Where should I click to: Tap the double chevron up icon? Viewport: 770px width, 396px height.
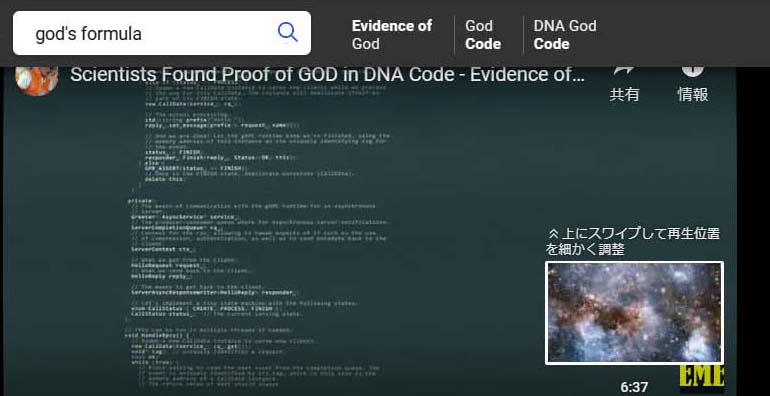pos(553,233)
